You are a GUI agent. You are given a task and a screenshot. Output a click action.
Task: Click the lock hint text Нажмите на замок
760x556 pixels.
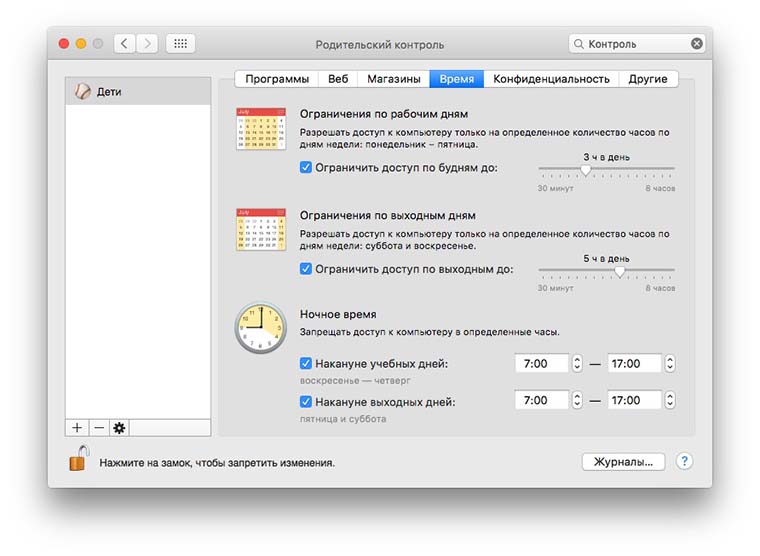[217, 463]
